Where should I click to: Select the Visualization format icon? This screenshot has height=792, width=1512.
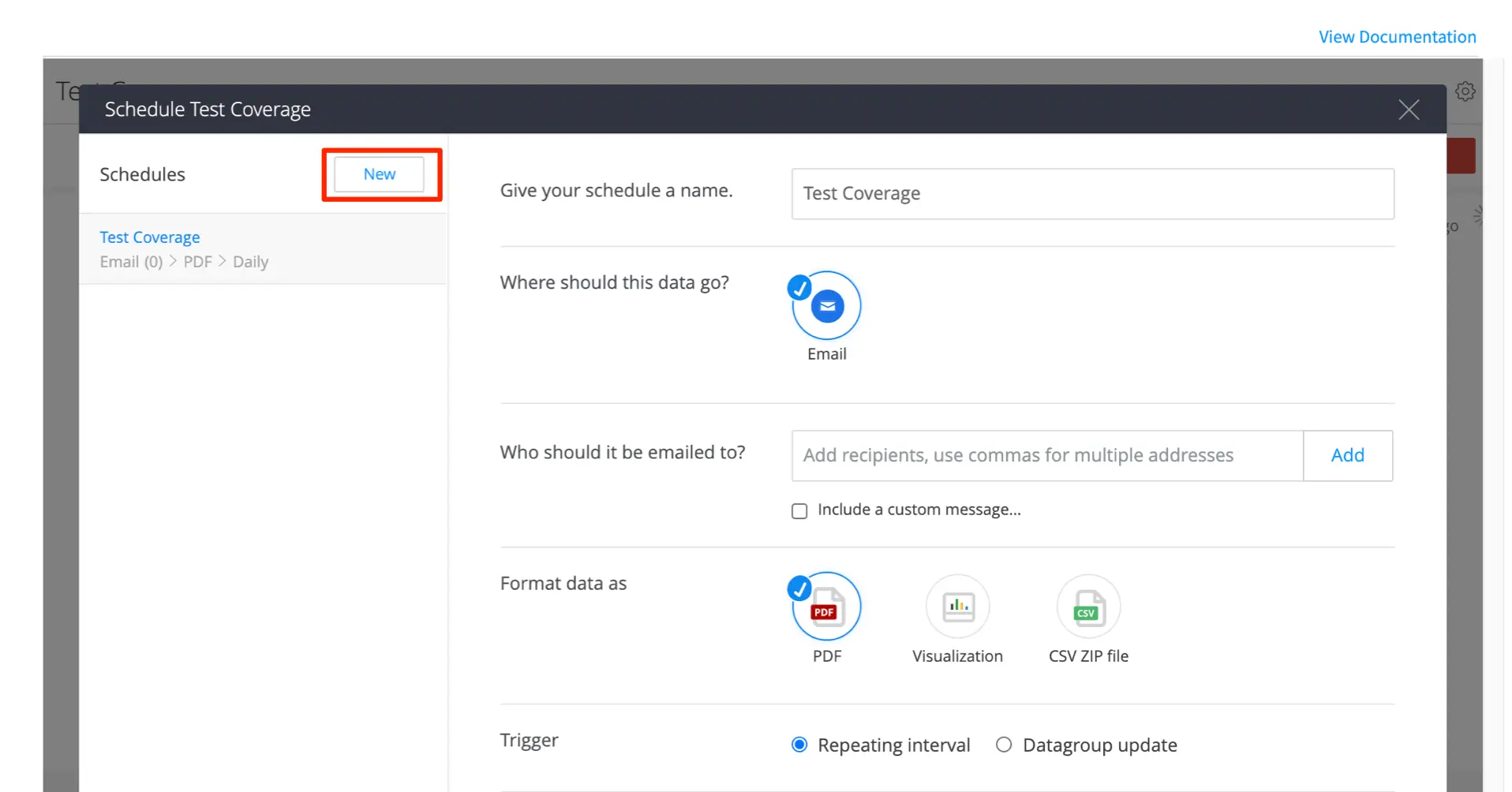click(x=957, y=607)
